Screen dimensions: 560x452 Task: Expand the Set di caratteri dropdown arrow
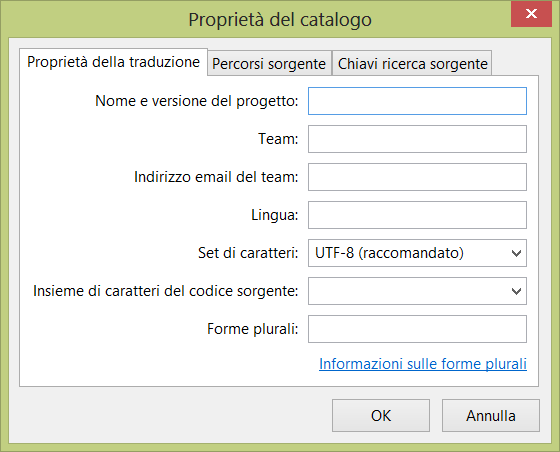click(516, 253)
